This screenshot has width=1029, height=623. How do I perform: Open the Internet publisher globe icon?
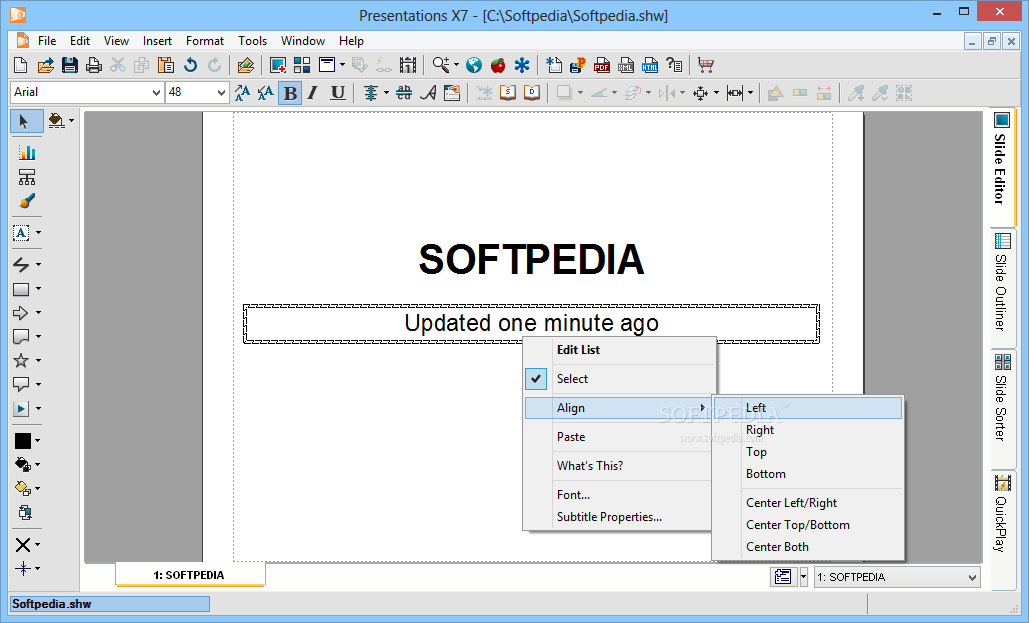[474, 65]
